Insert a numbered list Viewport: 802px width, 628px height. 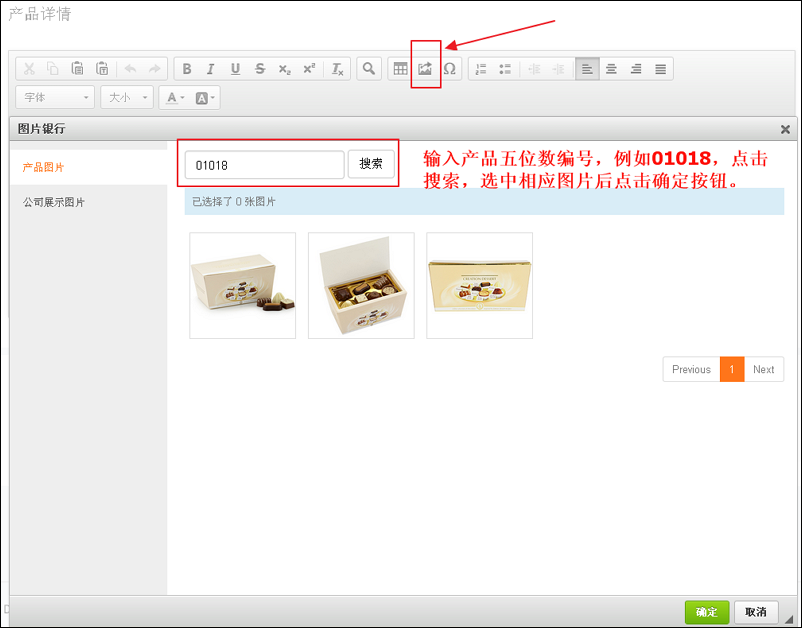tap(481, 69)
